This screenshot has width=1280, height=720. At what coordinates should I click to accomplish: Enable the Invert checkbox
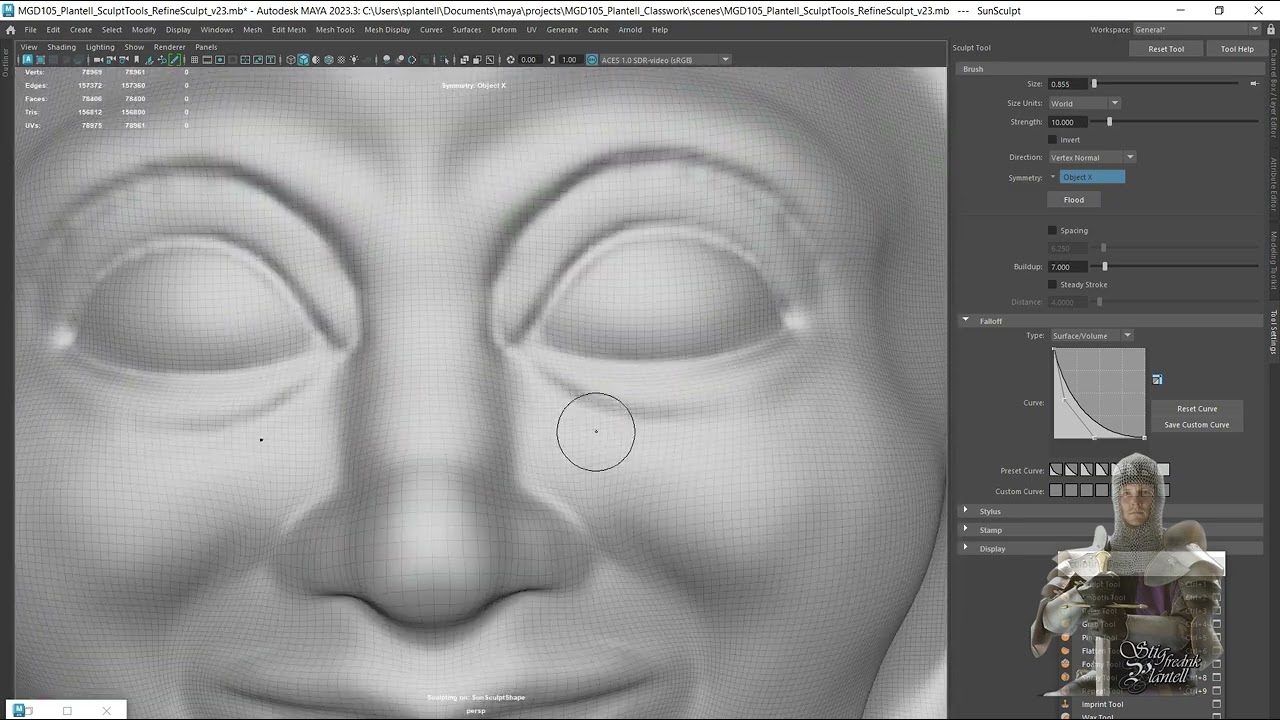point(1052,140)
